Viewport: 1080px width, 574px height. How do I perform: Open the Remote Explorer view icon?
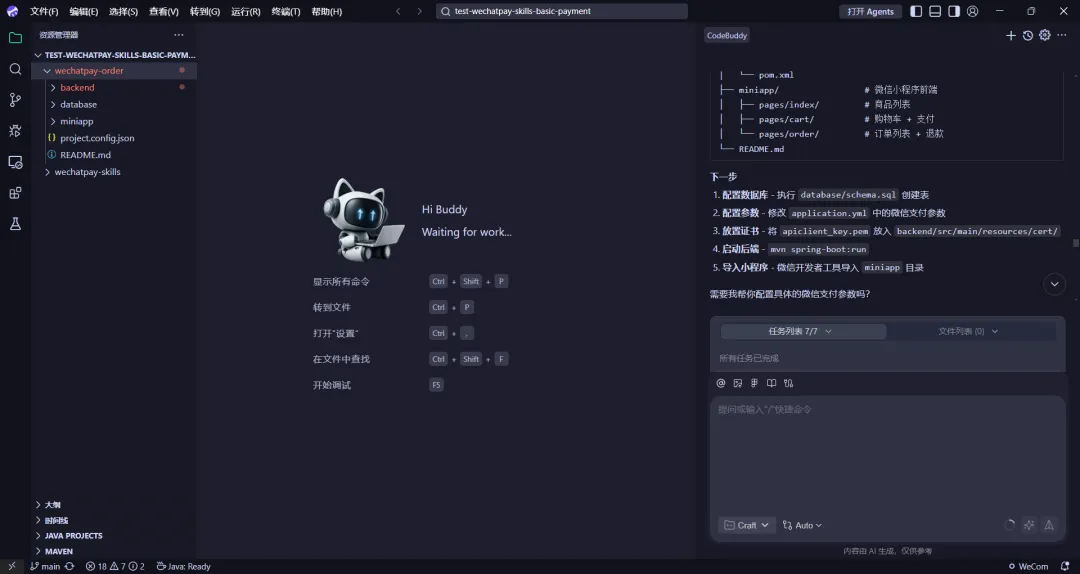pyautogui.click(x=15, y=162)
